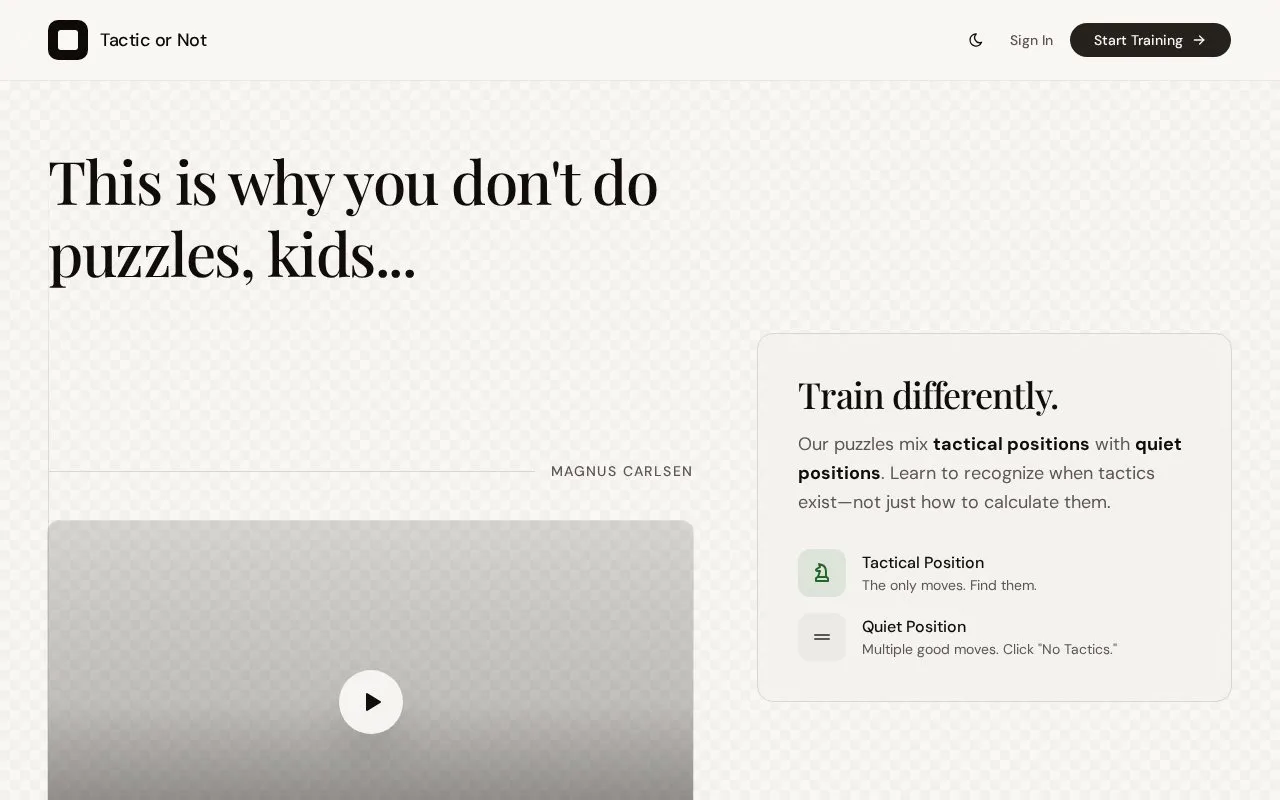The height and width of the screenshot is (800, 1280).
Task: Click the "MAGNUS CARLSEN" attribution text
Action: click(x=622, y=471)
